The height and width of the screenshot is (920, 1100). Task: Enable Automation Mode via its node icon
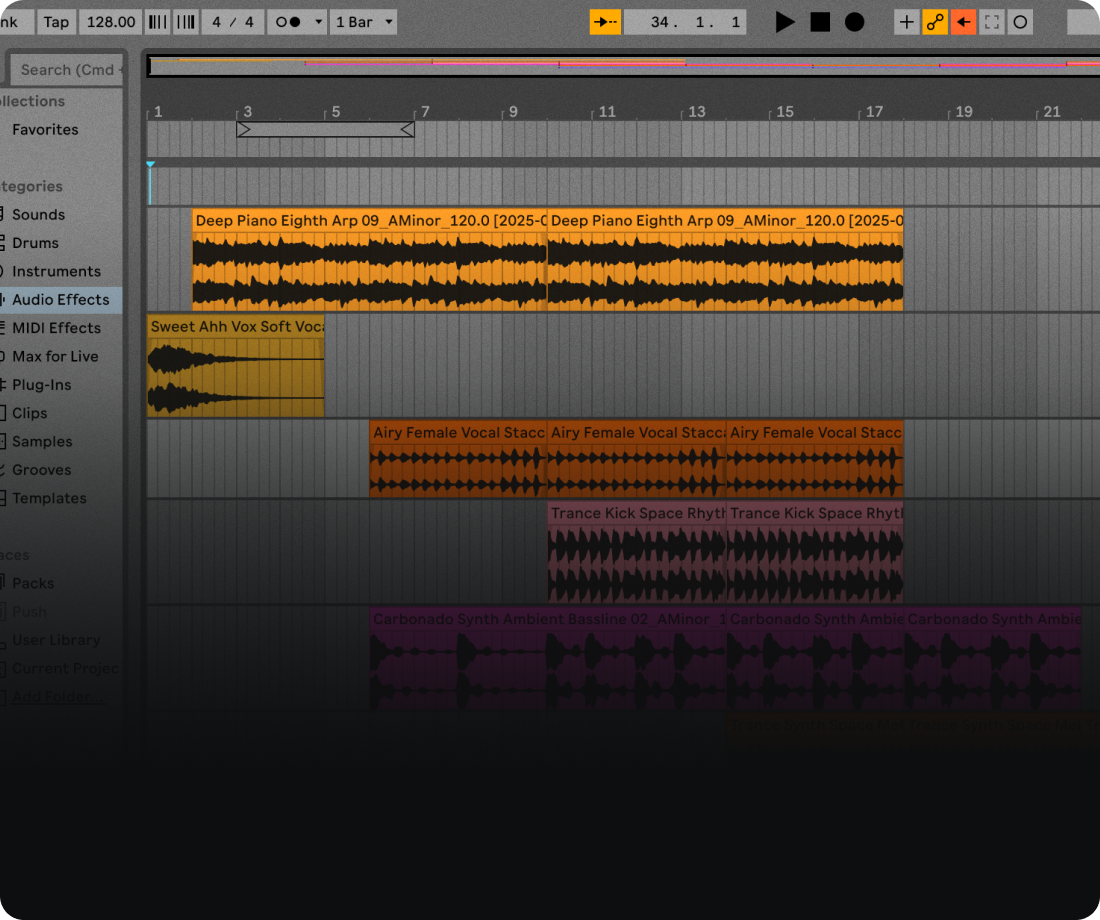click(x=934, y=21)
